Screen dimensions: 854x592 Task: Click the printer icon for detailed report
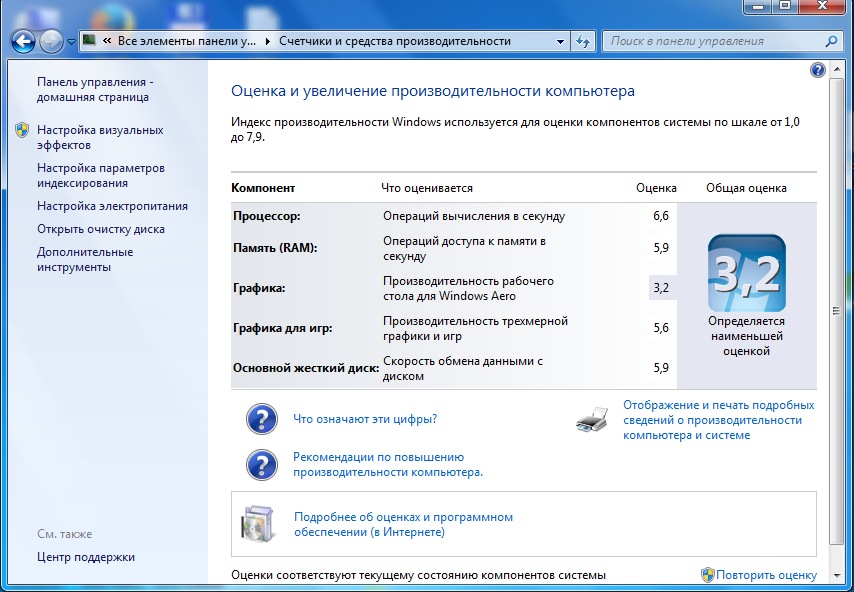click(x=592, y=419)
